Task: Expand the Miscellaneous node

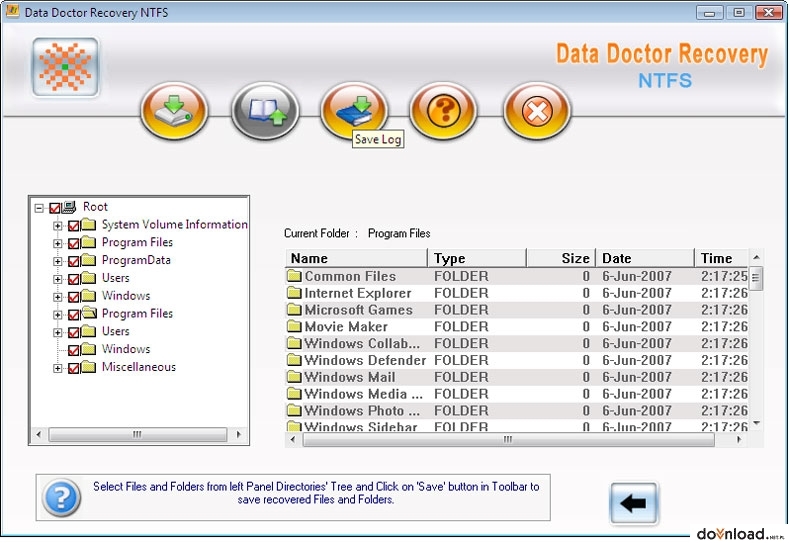Action: pyautogui.click(x=58, y=368)
